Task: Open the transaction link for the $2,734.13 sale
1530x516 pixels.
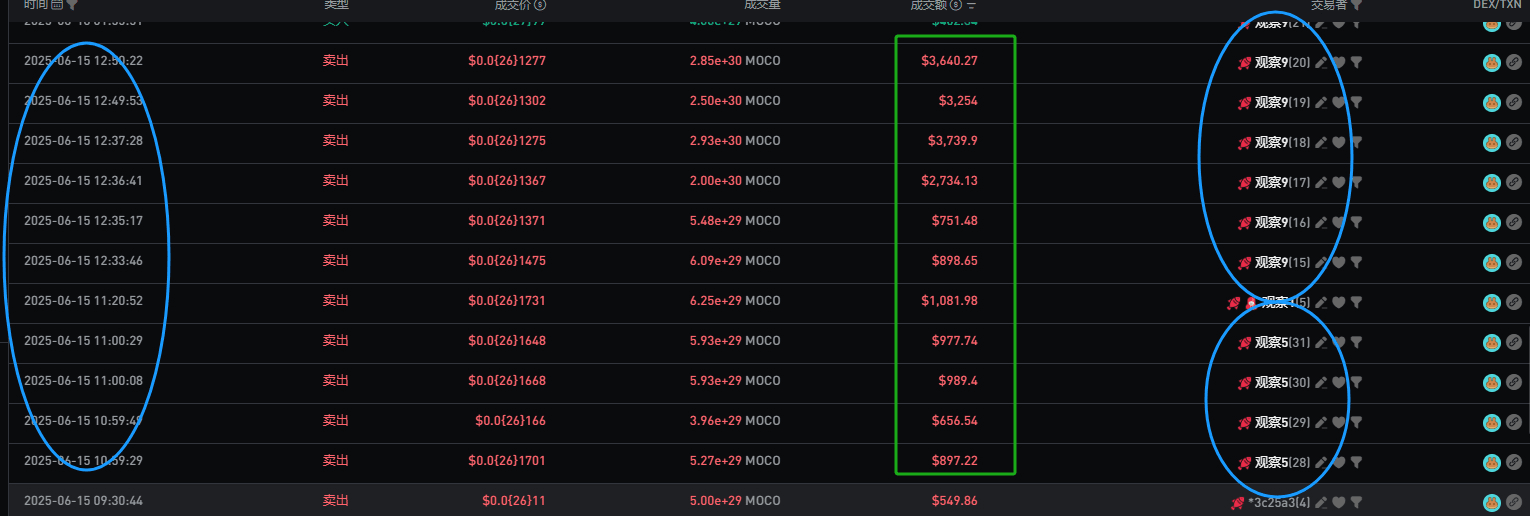Action: point(1513,182)
